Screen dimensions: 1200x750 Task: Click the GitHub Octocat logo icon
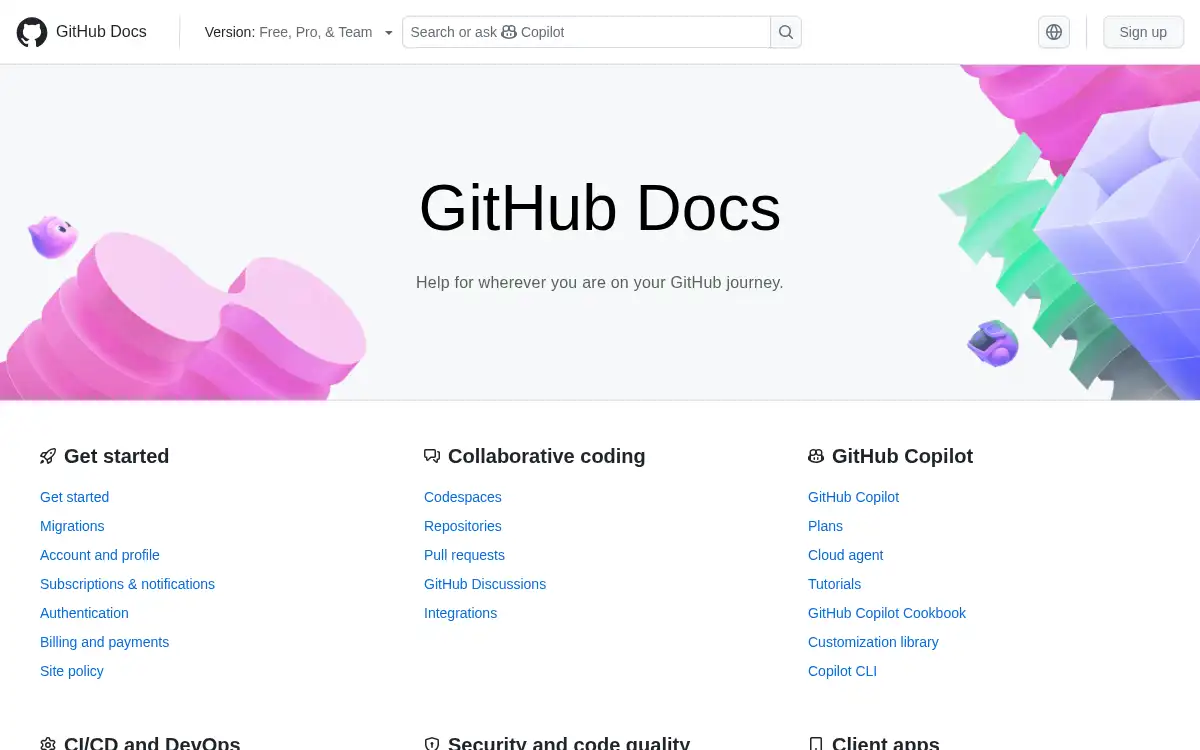coord(32,32)
